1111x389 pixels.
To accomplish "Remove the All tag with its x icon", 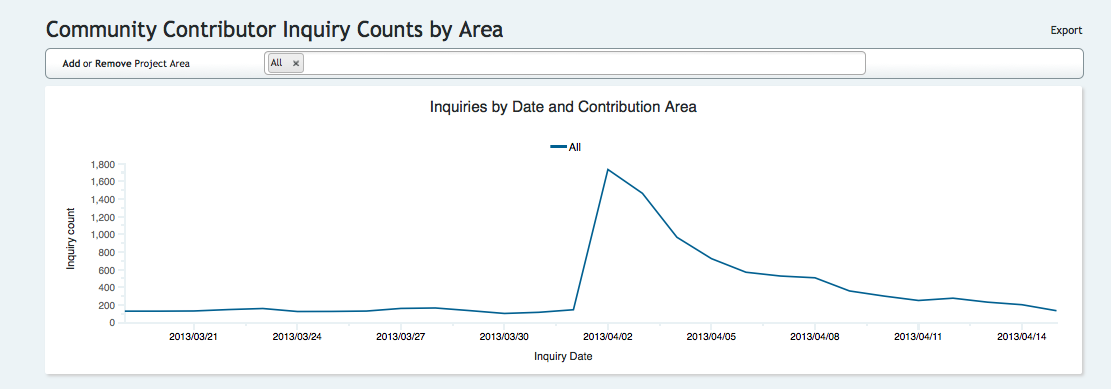I will [296, 63].
